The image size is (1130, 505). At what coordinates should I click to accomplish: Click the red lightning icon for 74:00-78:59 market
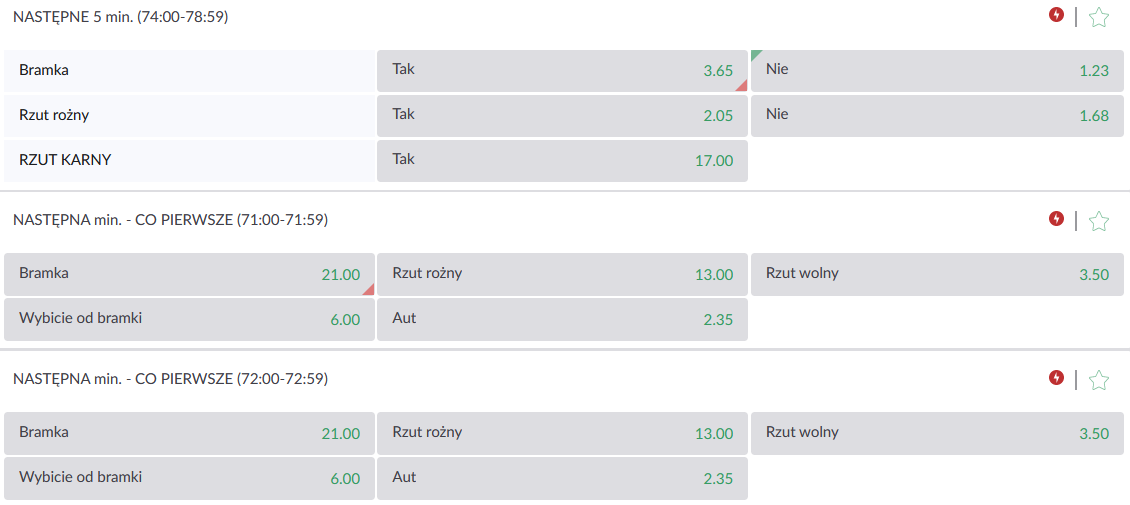1056,15
